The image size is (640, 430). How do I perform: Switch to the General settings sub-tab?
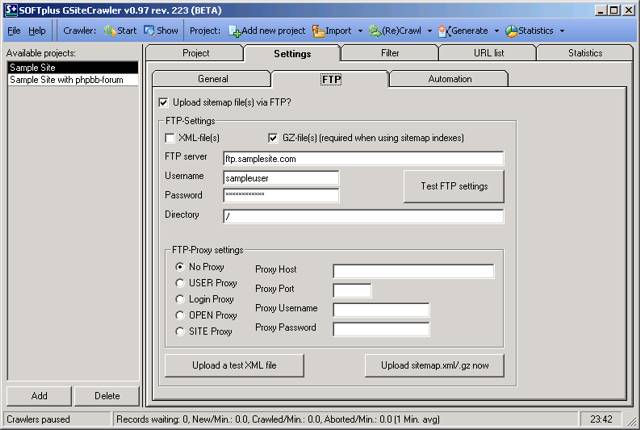coord(212,79)
